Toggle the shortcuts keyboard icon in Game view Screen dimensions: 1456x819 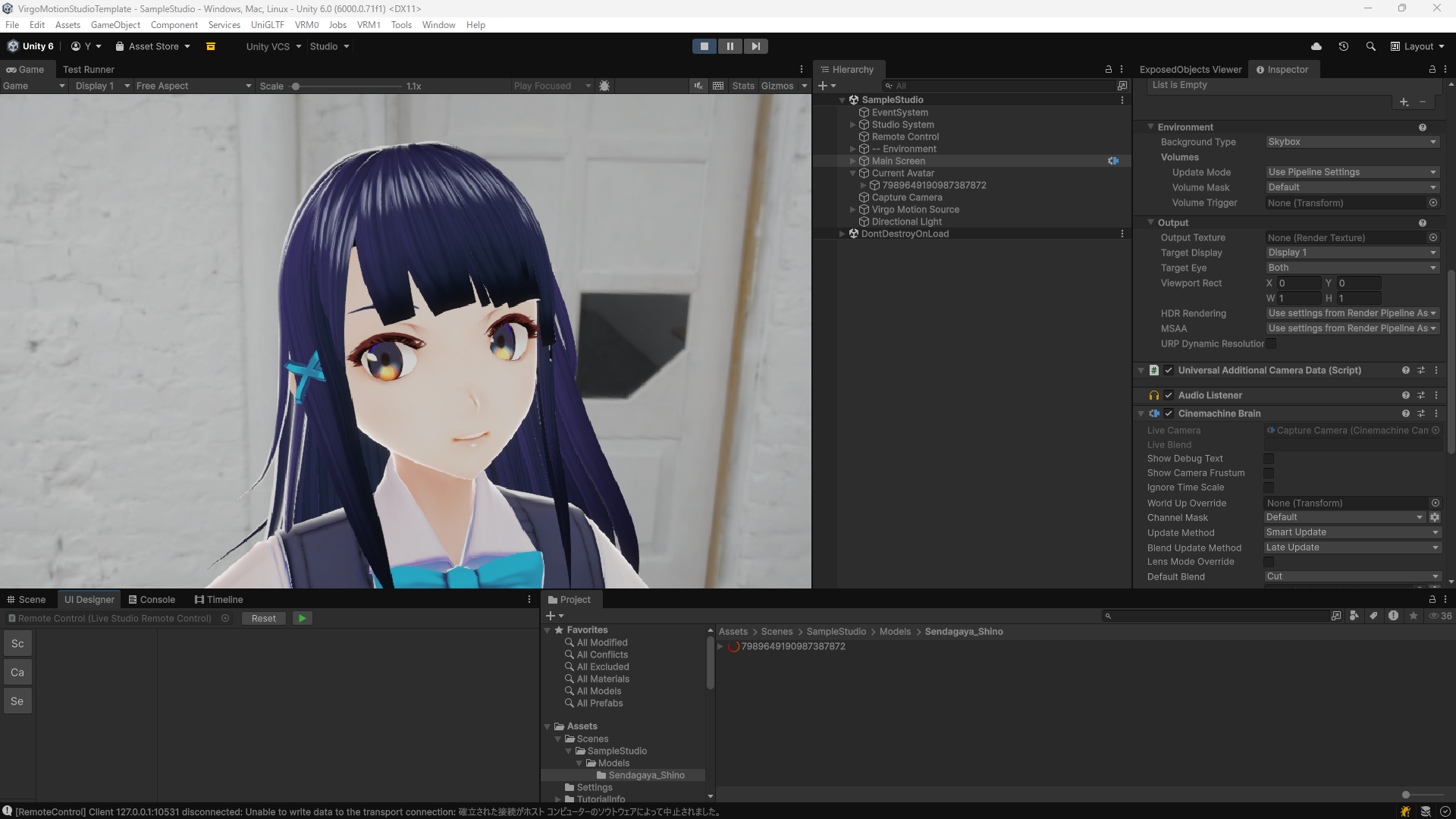click(718, 86)
